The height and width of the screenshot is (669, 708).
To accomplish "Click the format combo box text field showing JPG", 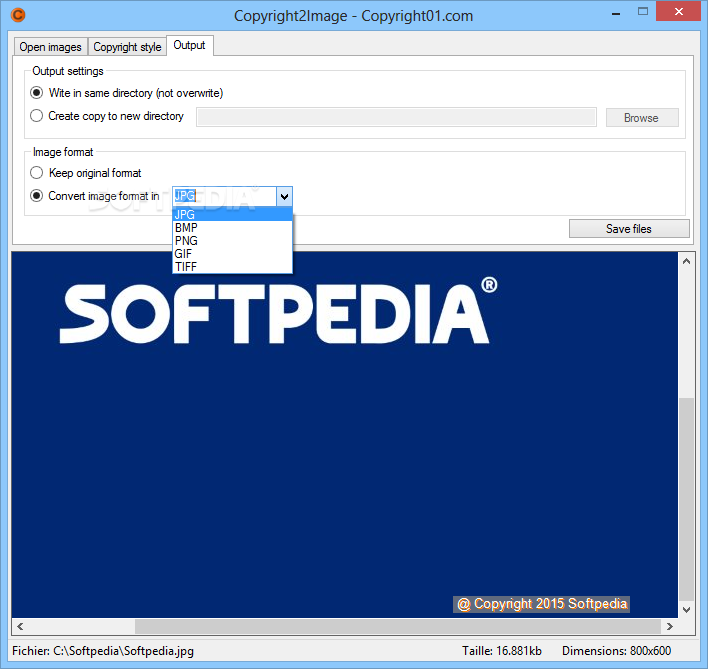I will (x=225, y=196).
